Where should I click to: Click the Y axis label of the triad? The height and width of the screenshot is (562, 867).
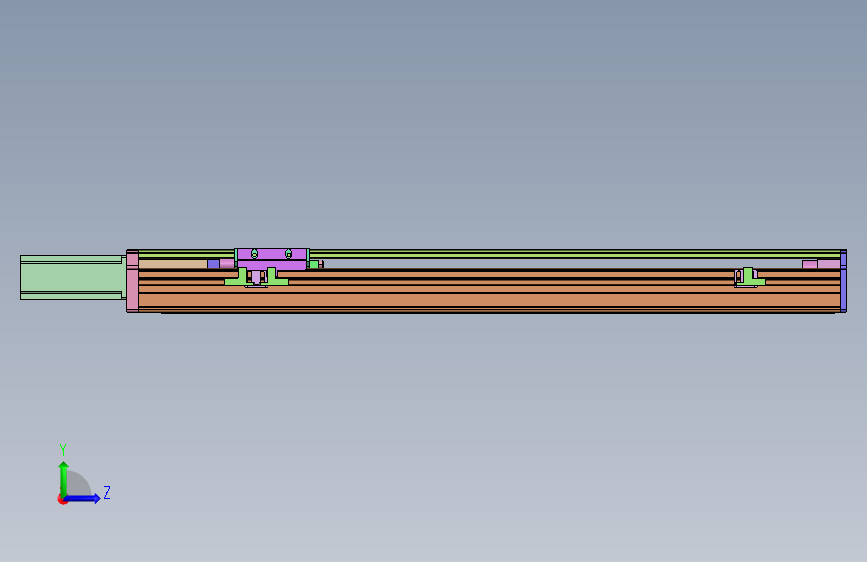pyautogui.click(x=63, y=449)
